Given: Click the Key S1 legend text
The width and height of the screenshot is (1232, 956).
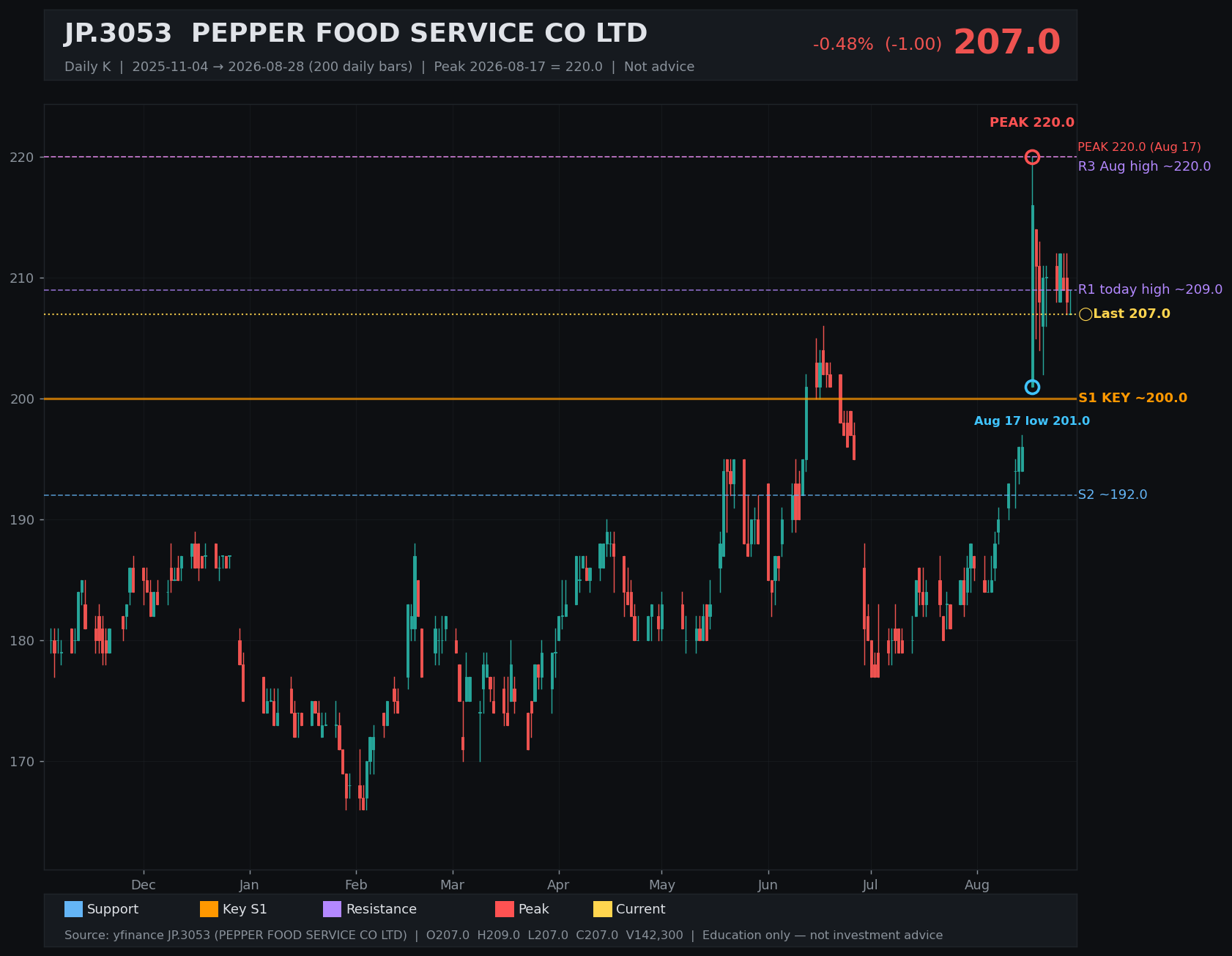Looking at the screenshot, I should pyautogui.click(x=245, y=909).
